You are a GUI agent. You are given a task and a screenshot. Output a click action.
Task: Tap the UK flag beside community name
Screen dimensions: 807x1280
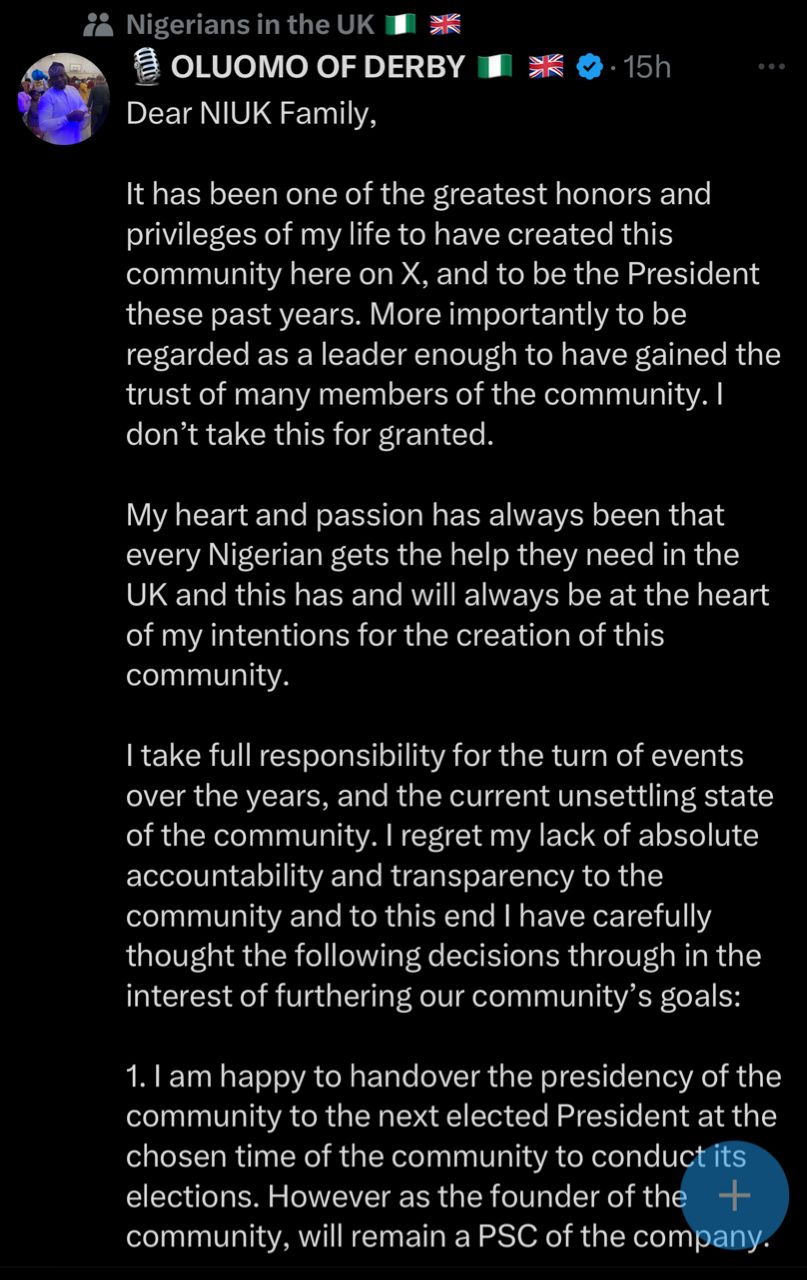(x=445, y=24)
